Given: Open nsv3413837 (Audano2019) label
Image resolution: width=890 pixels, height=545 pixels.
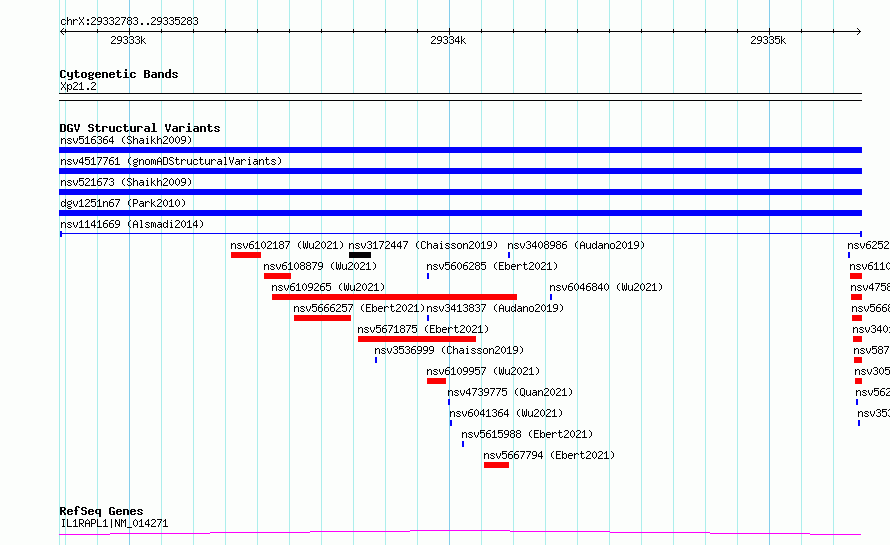Looking at the screenshot, I should coord(495,308).
